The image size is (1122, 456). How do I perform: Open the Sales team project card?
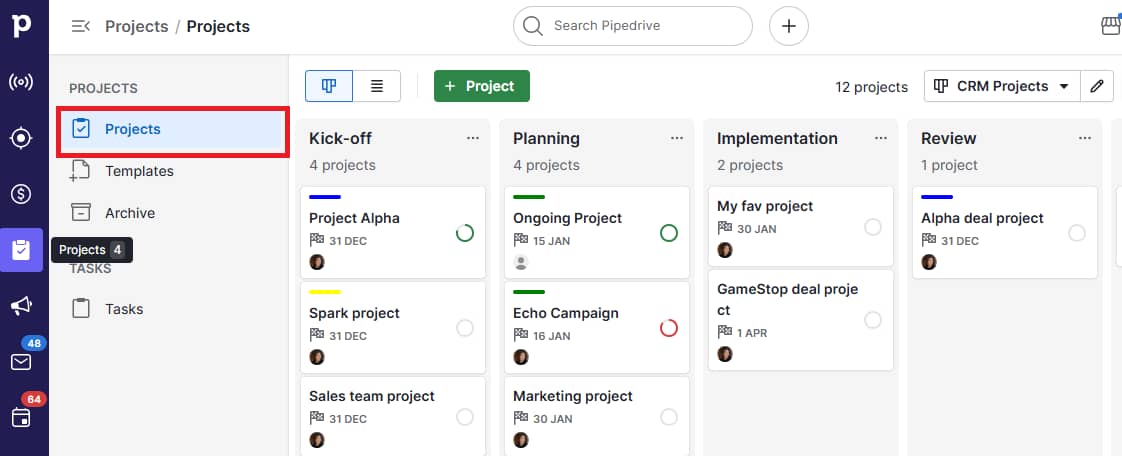click(393, 417)
